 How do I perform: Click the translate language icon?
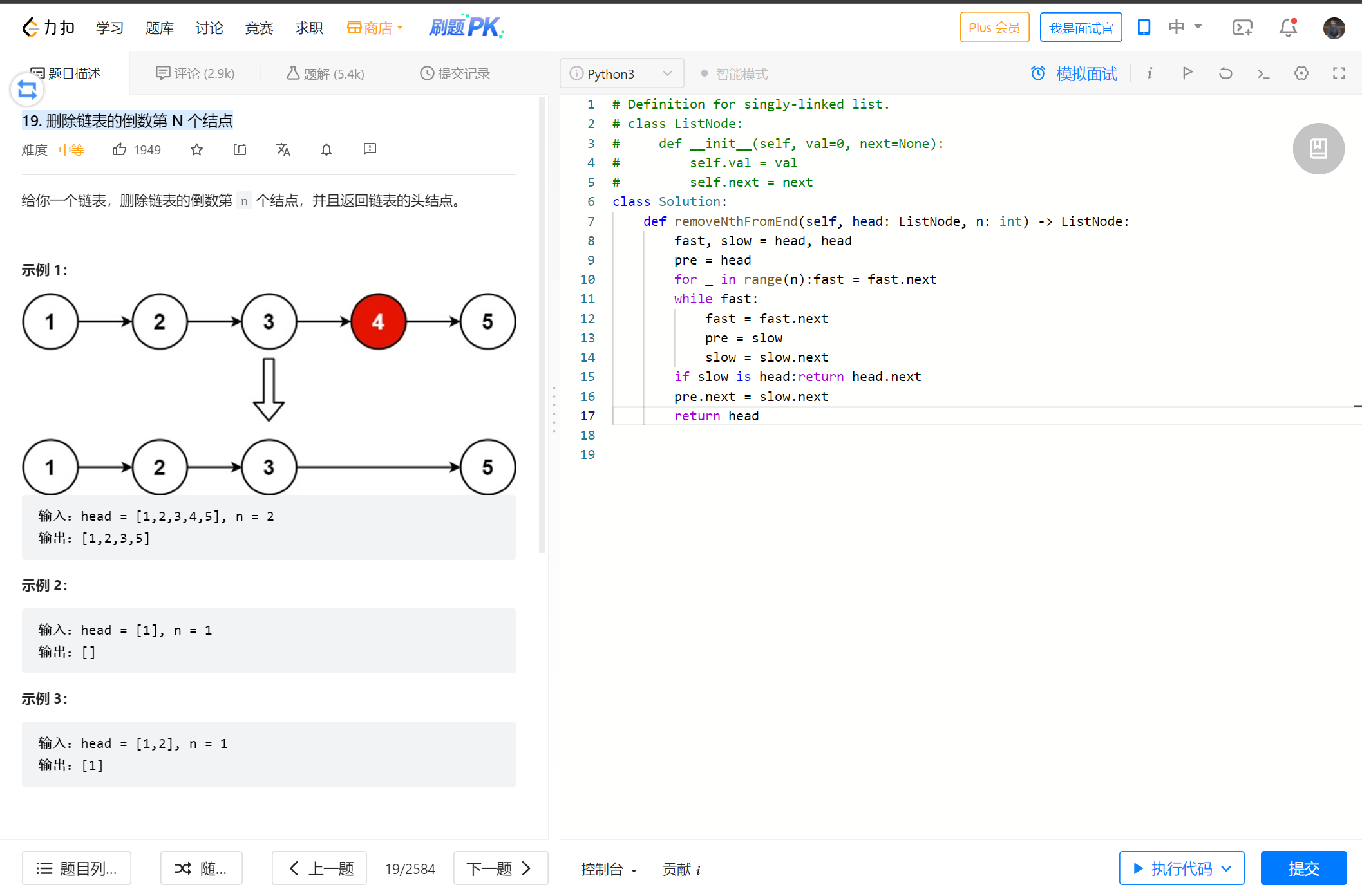tap(283, 150)
